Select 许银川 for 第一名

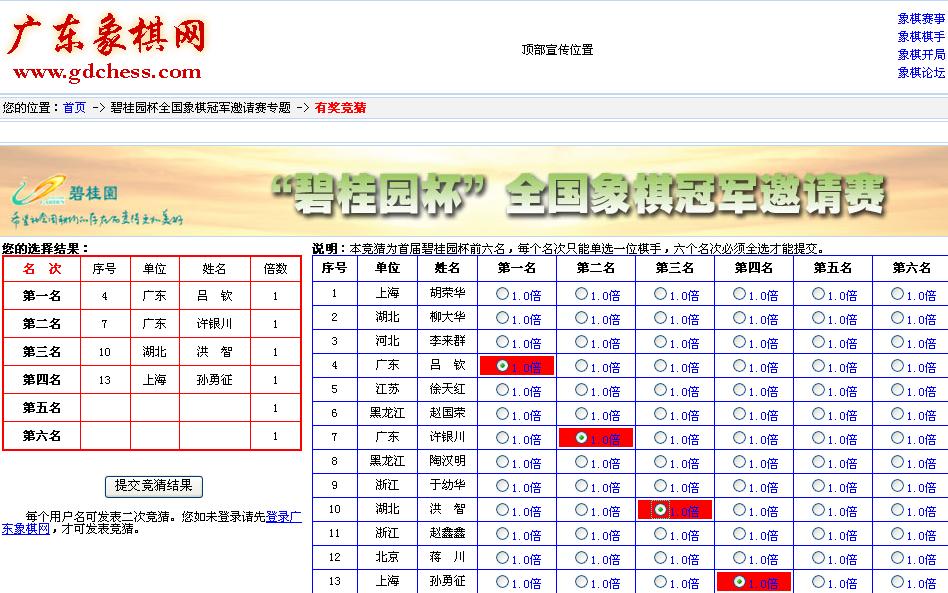pyautogui.click(x=502, y=437)
